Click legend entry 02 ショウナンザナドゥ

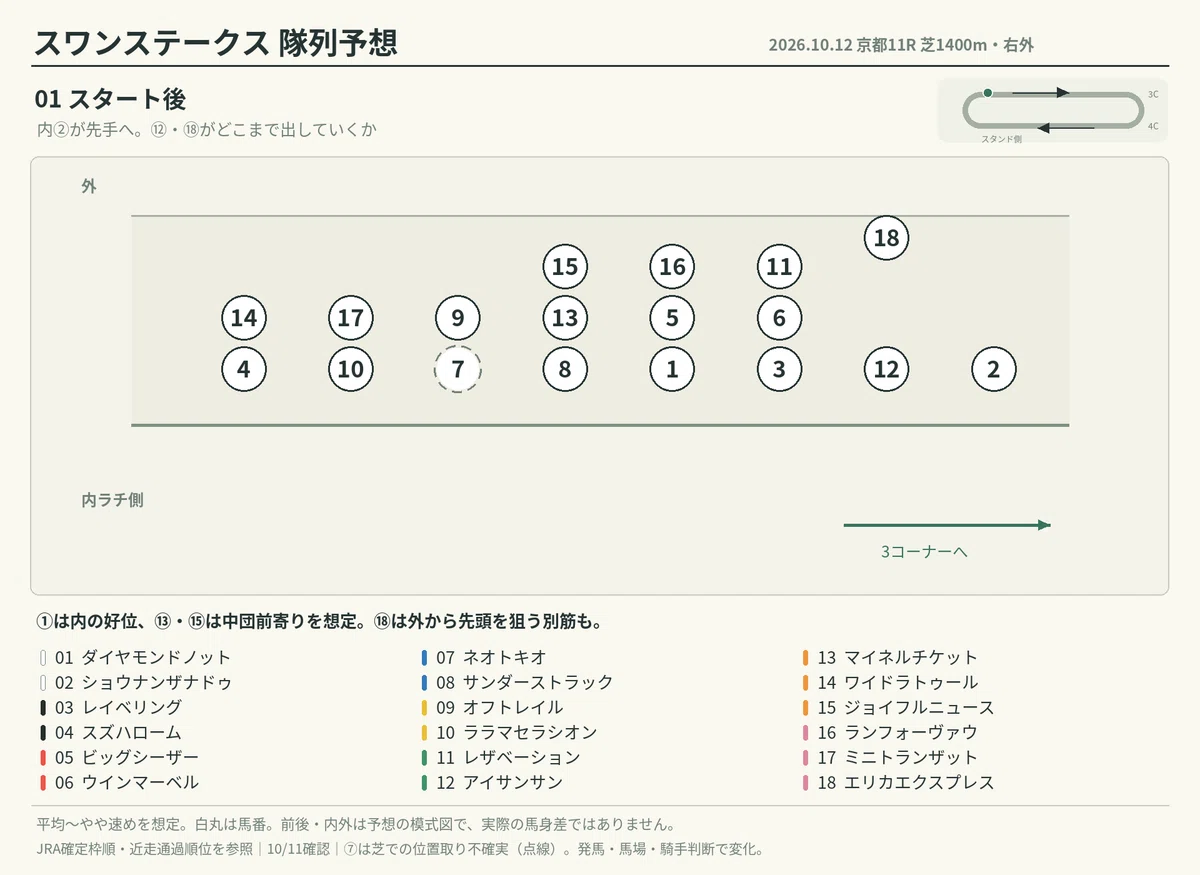pyautogui.click(x=136, y=683)
